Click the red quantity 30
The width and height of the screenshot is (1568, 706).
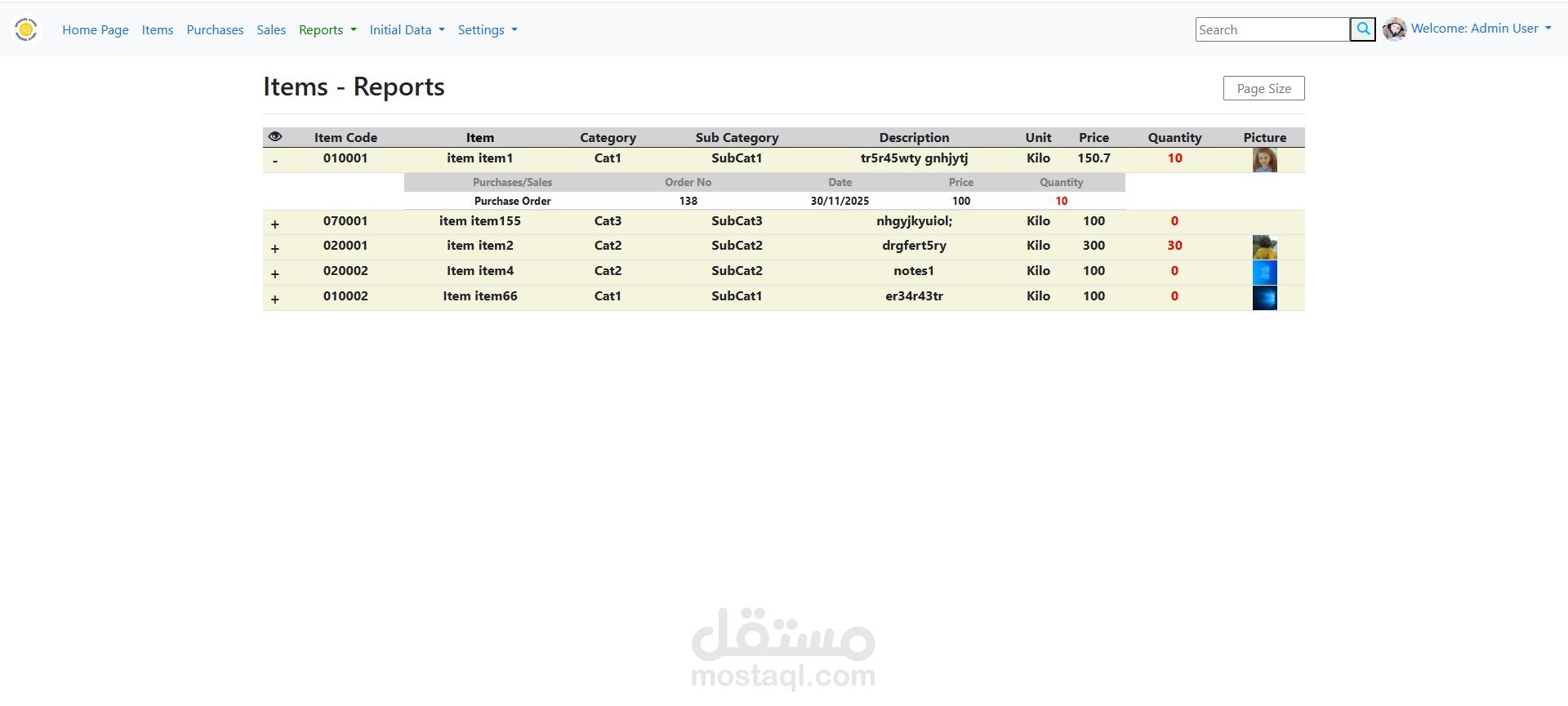tap(1174, 246)
